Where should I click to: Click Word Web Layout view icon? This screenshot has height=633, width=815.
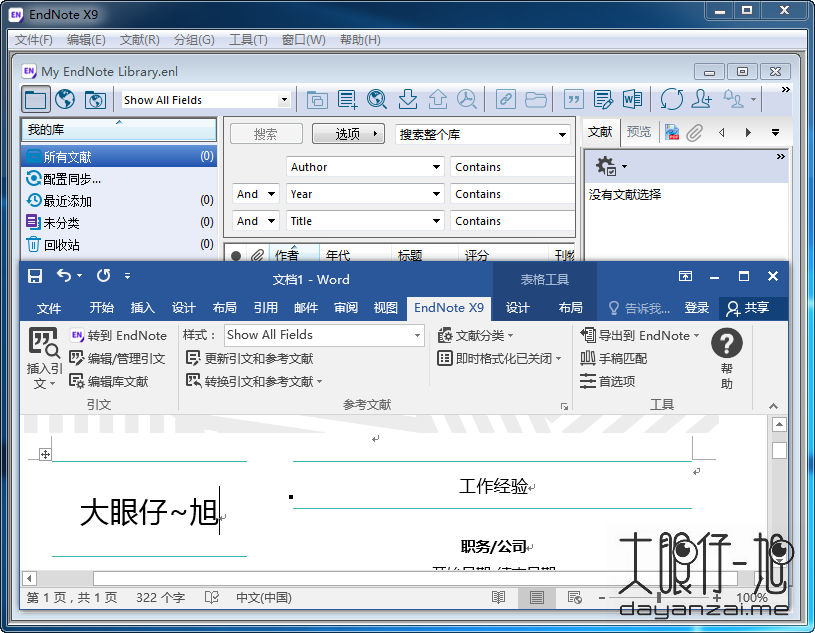tap(574, 598)
